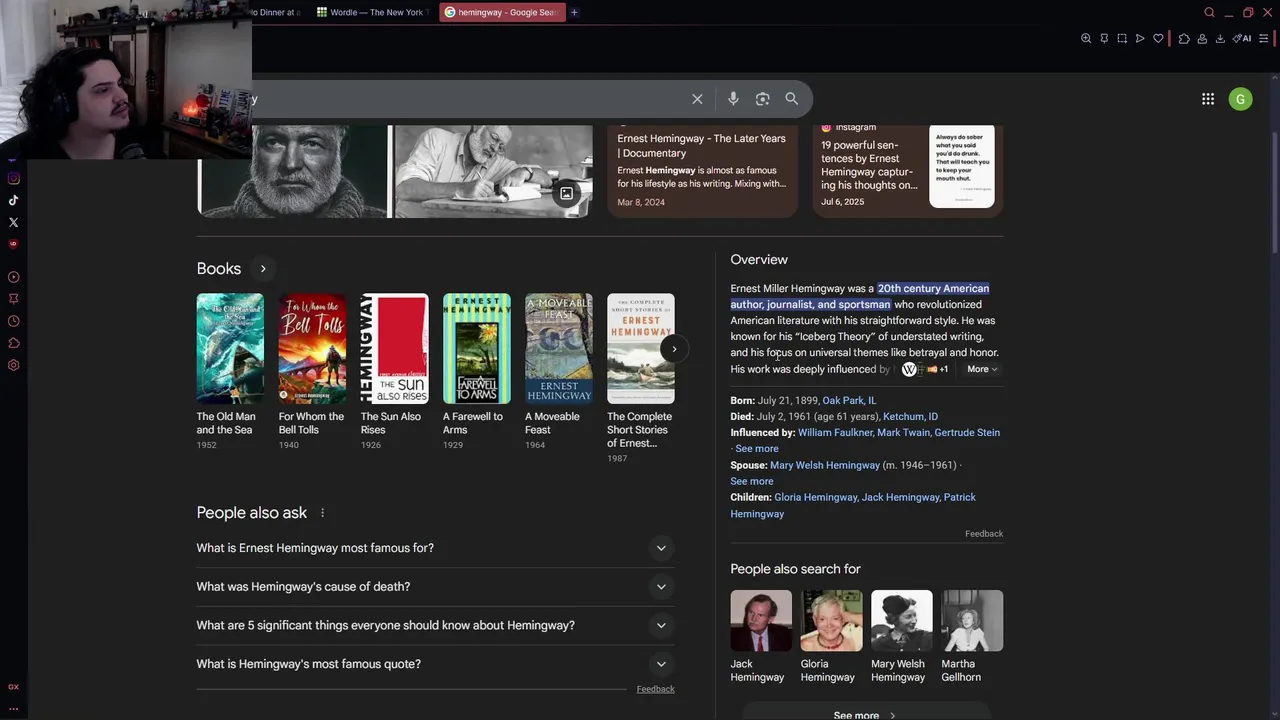Viewport: 1280px width, 720px height.
Task: Open the Google apps grid
Action: pos(1208,99)
